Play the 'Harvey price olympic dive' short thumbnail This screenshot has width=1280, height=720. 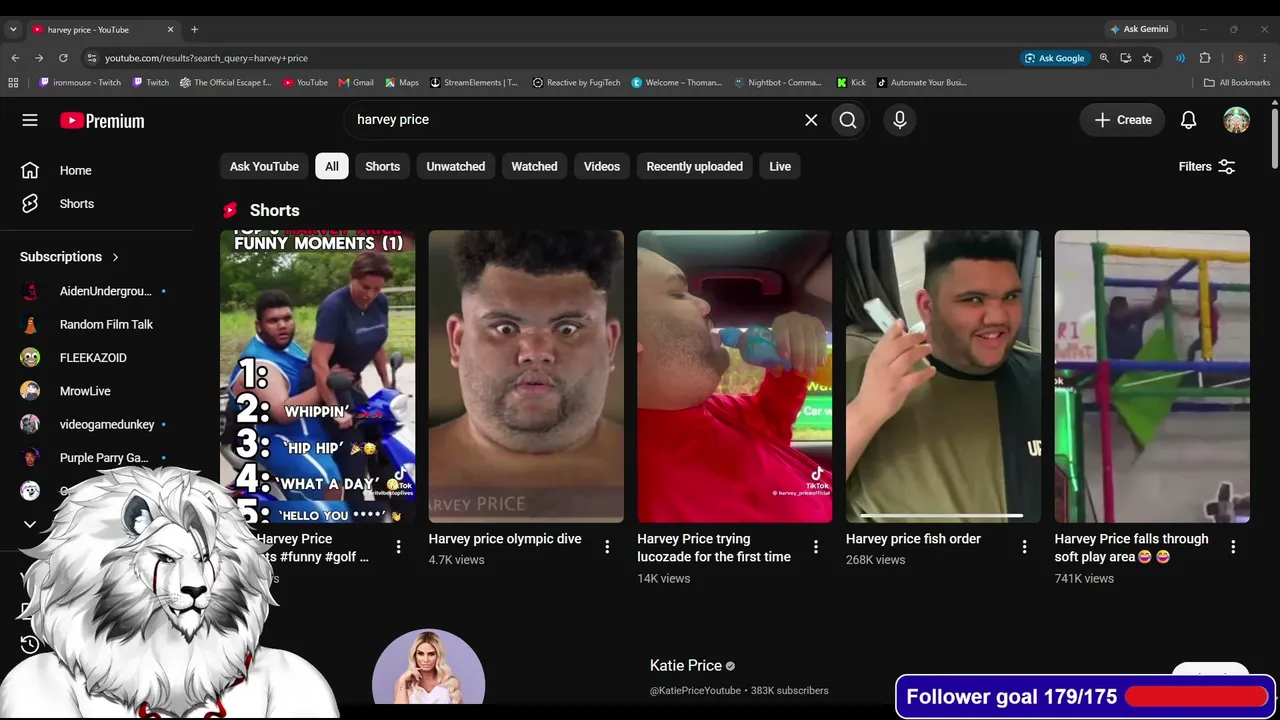(526, 377)
